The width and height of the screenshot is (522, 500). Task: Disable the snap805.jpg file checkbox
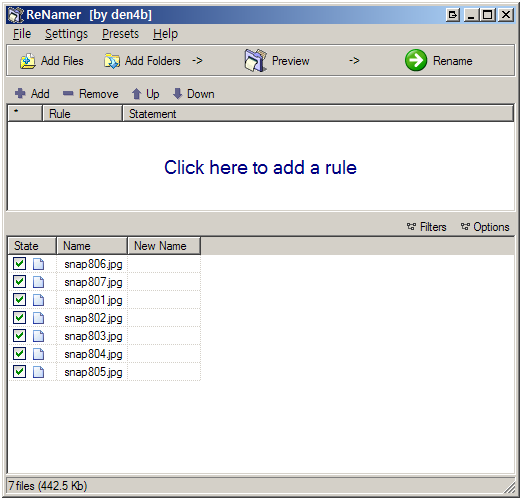coord(19,371)
